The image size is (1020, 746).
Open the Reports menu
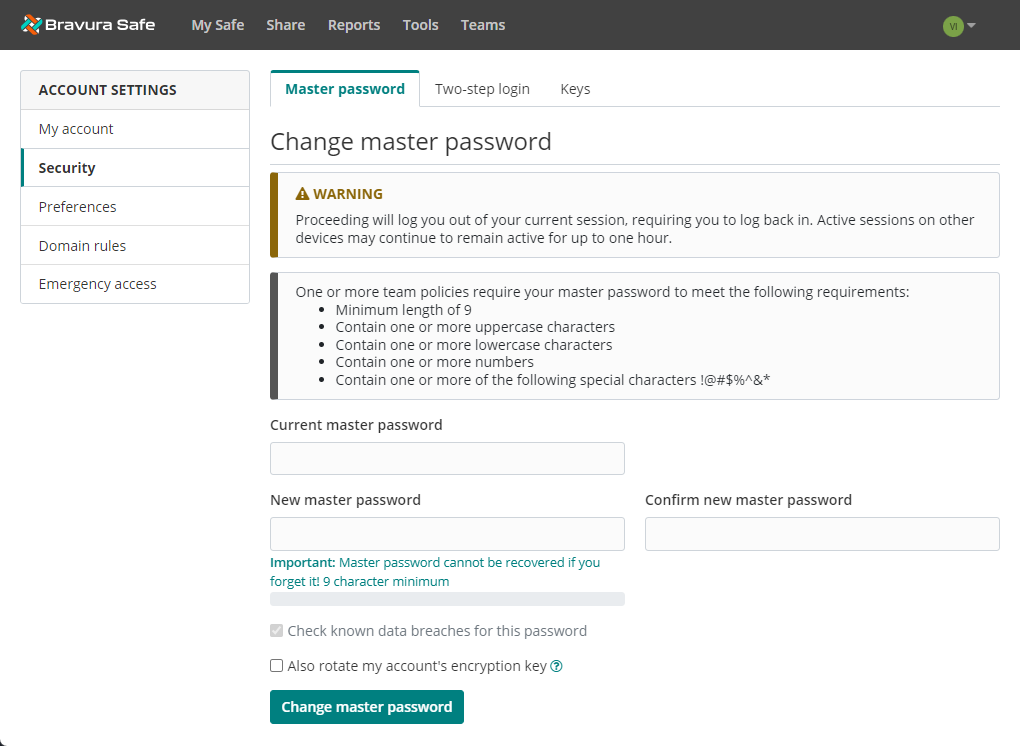[x=353, y=24]
